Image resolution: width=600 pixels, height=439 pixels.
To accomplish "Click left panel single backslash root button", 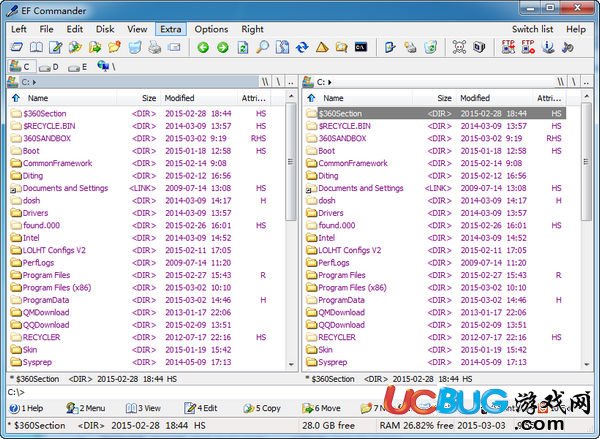I will [x=278, y=82].
